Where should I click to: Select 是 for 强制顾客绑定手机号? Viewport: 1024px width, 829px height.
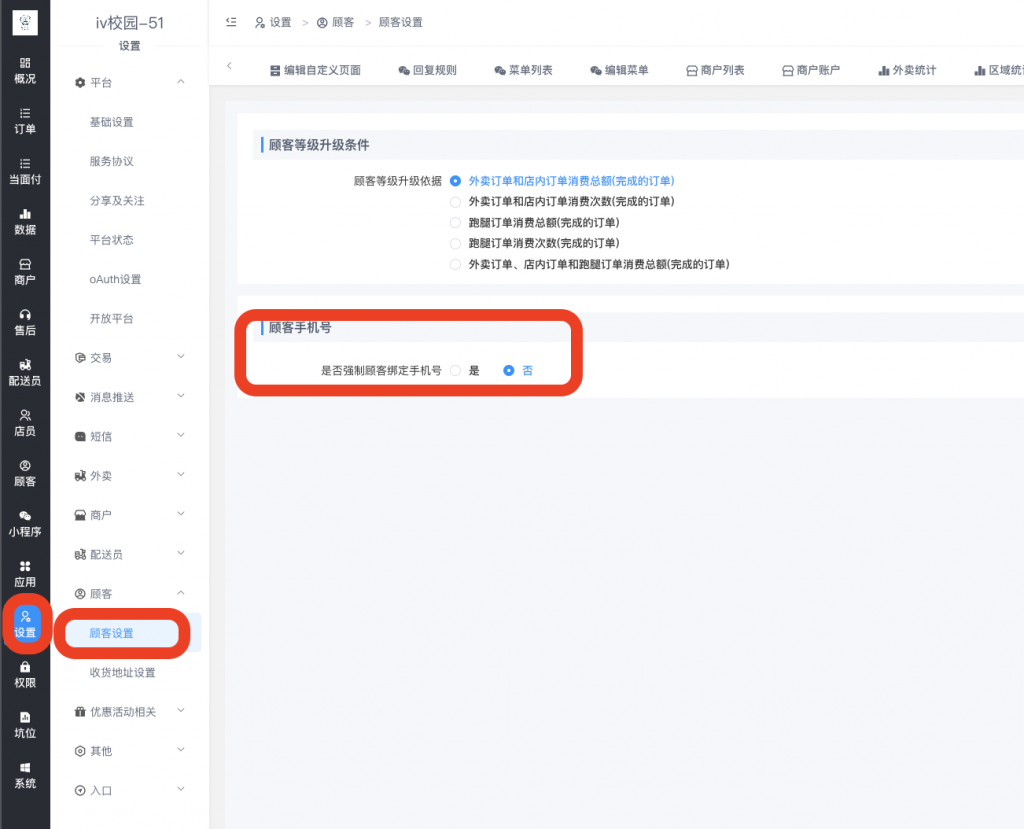click(456, 369)
